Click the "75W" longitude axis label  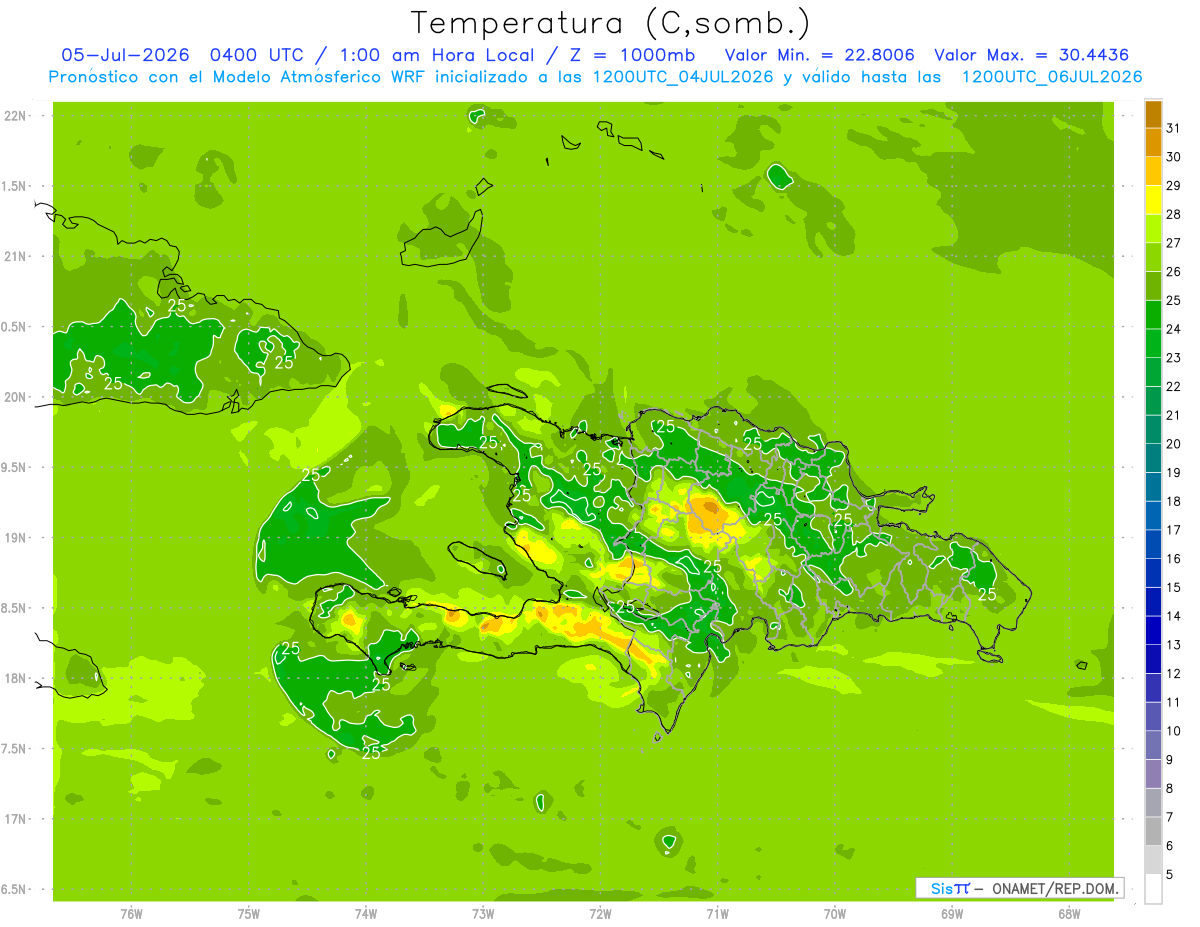coord(249,913)
